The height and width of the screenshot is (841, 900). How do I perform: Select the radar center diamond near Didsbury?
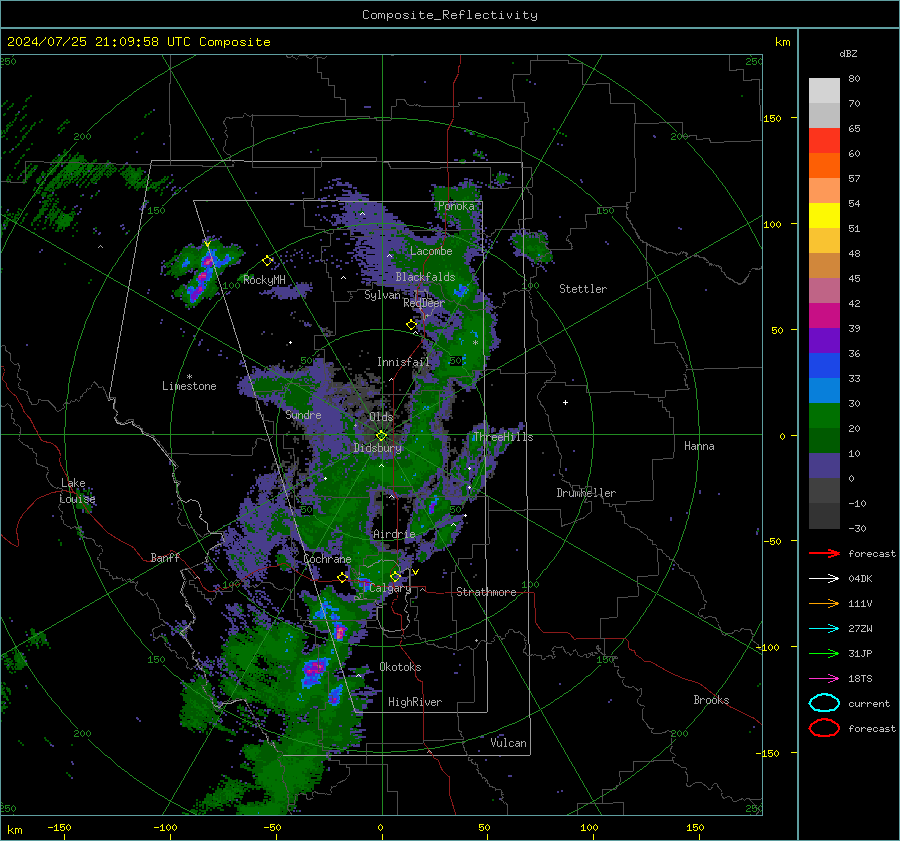[x=381, y=436]
